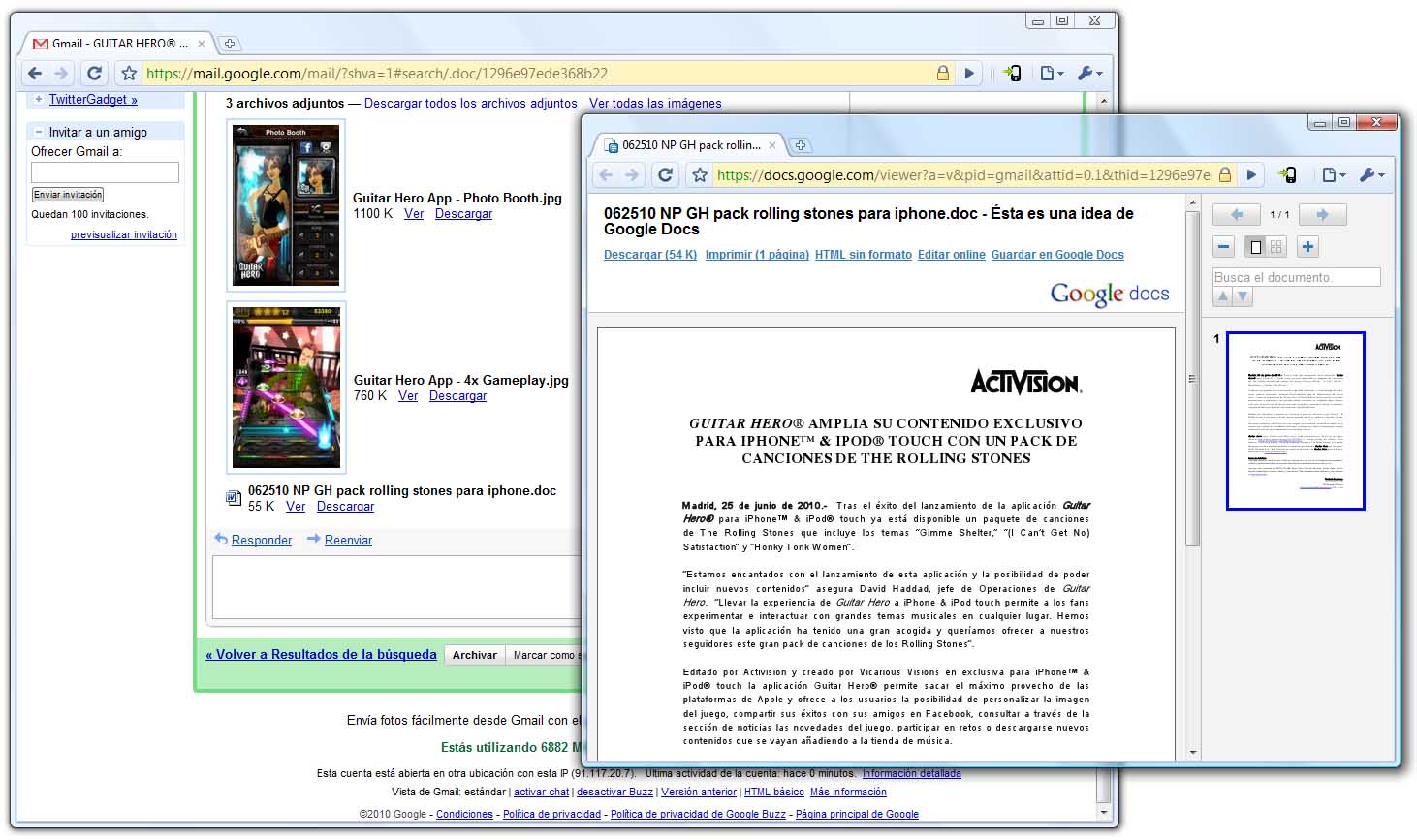Click Responder link in Gmail
This screenshot has width=1417, height=840.
[x=262, y=540]
